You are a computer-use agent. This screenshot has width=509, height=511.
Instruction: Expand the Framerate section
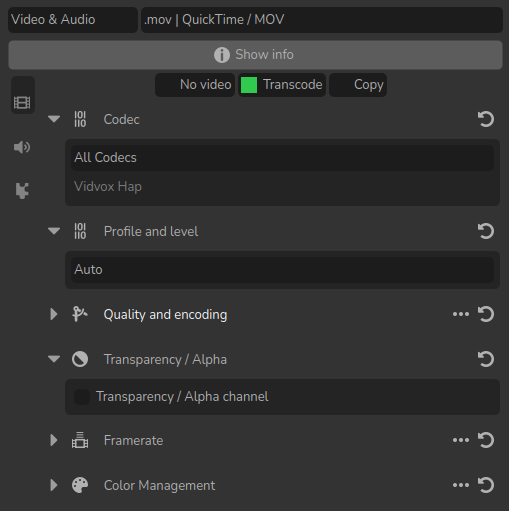(54, 440)
